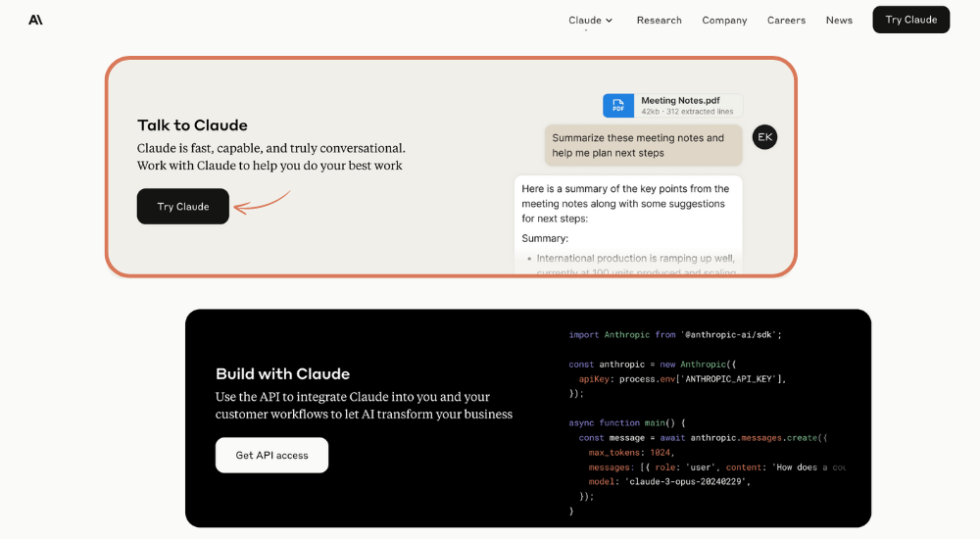Click the 'Talk to Claude' heading
Viewport: 980px width, 539px height.
[x=192, y=125]
